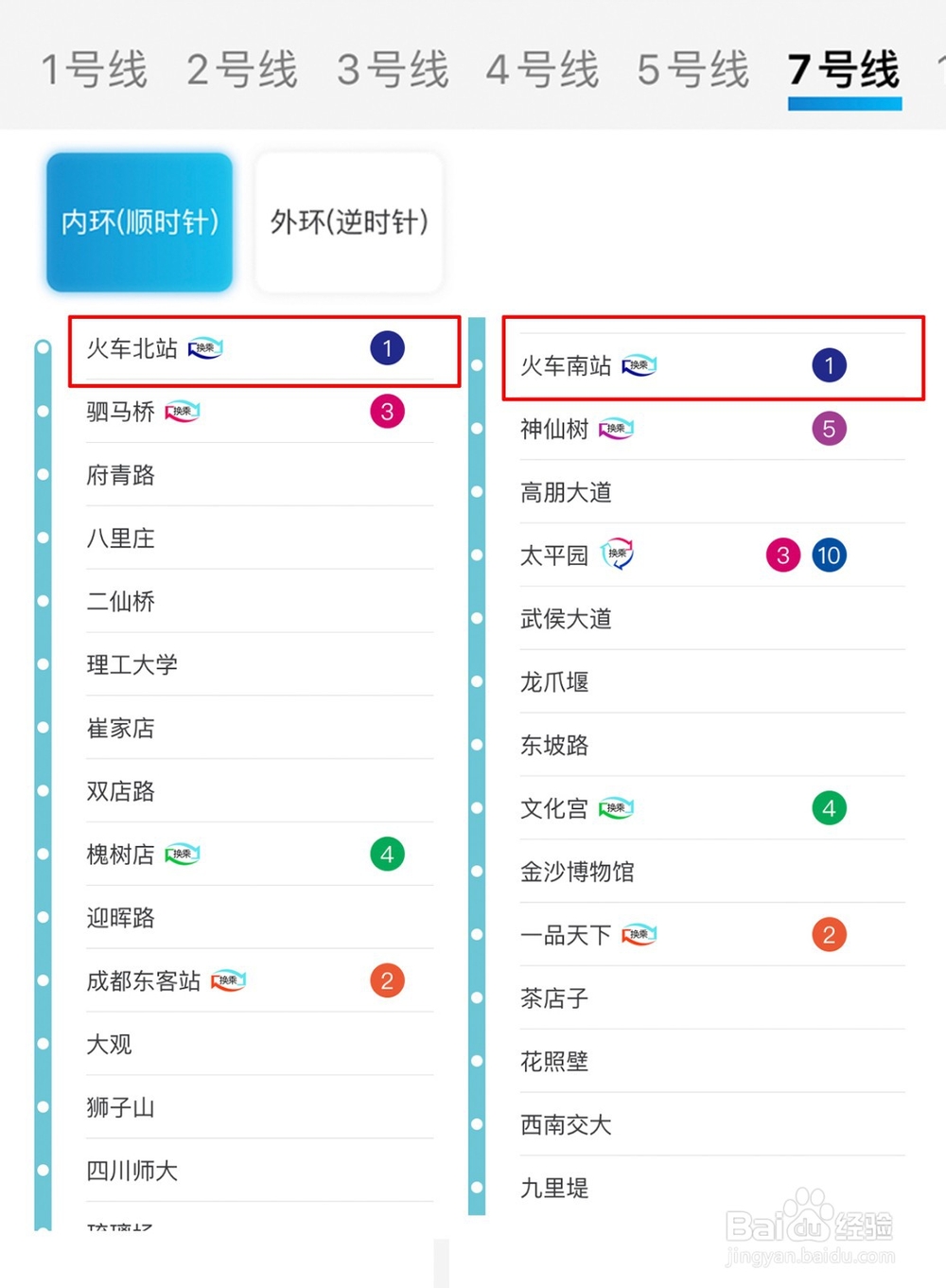The height and width of the screenshot is (1288, 946).
Task: Select the 西南交大 station entry
Action: 711,1124
